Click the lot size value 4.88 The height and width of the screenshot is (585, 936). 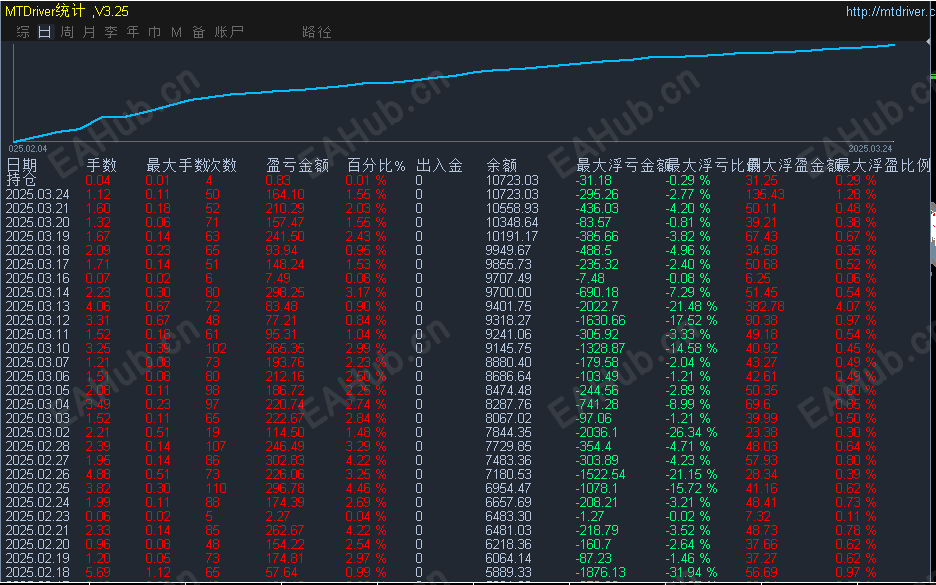click(98, 474)
